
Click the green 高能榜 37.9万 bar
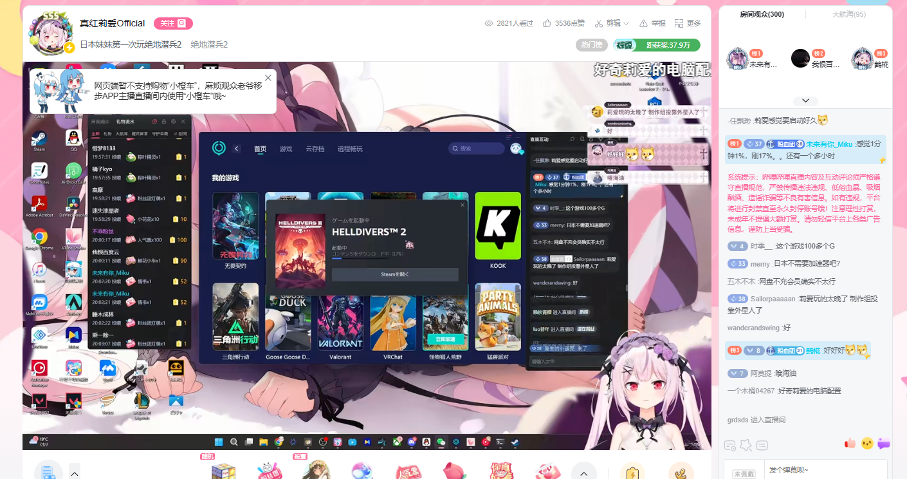click(x=657, y=45)
